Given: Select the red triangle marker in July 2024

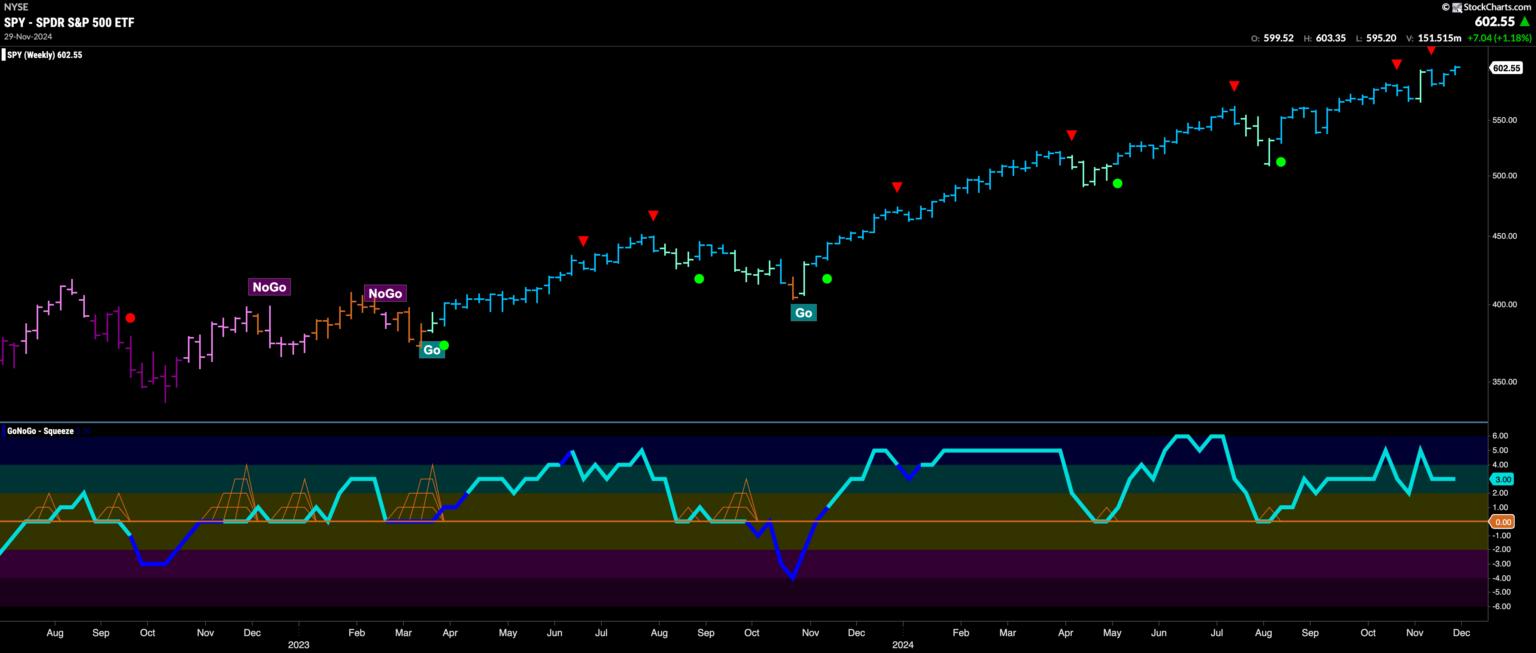Looking at the screenshot, I should click(x=1234, y=86).
